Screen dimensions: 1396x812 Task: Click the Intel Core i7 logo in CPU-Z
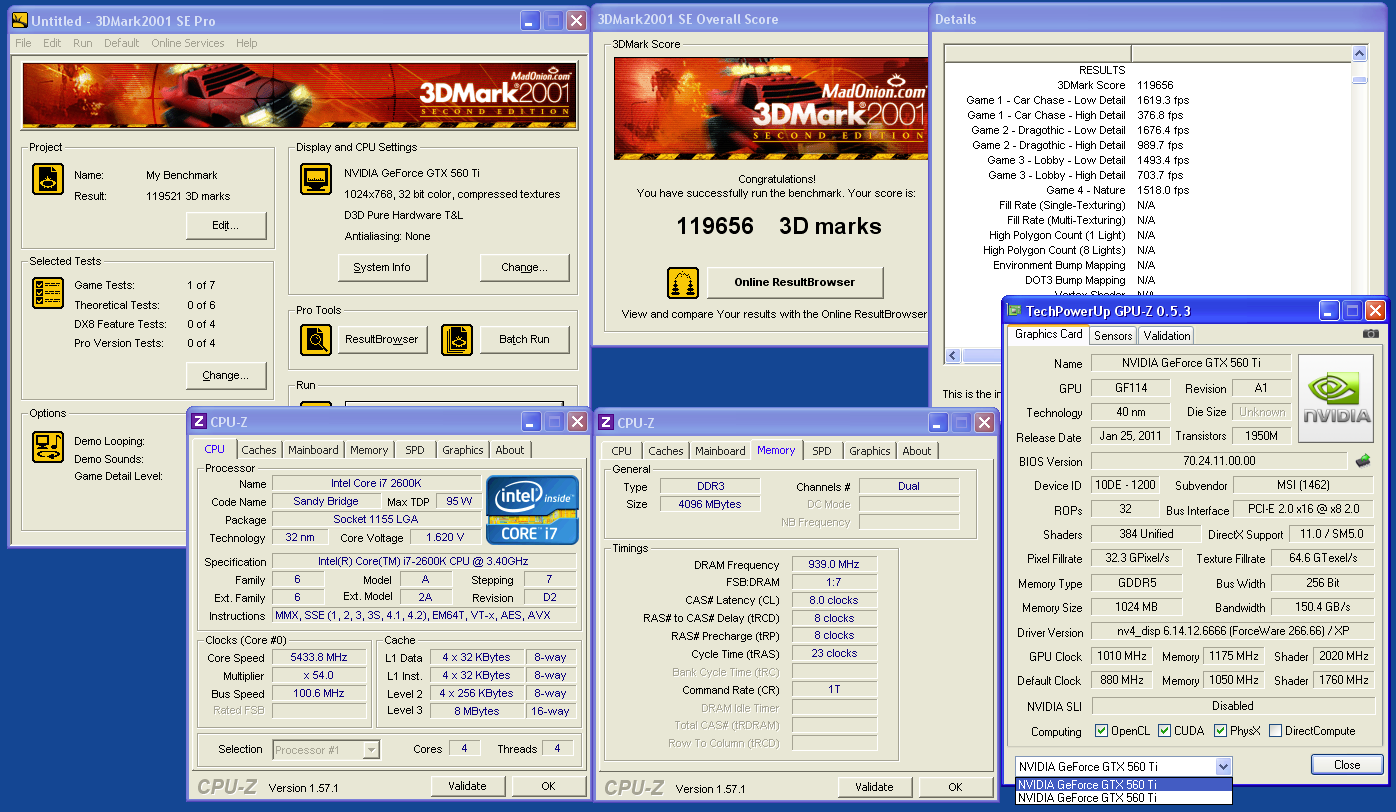click(x=532, y=510)
